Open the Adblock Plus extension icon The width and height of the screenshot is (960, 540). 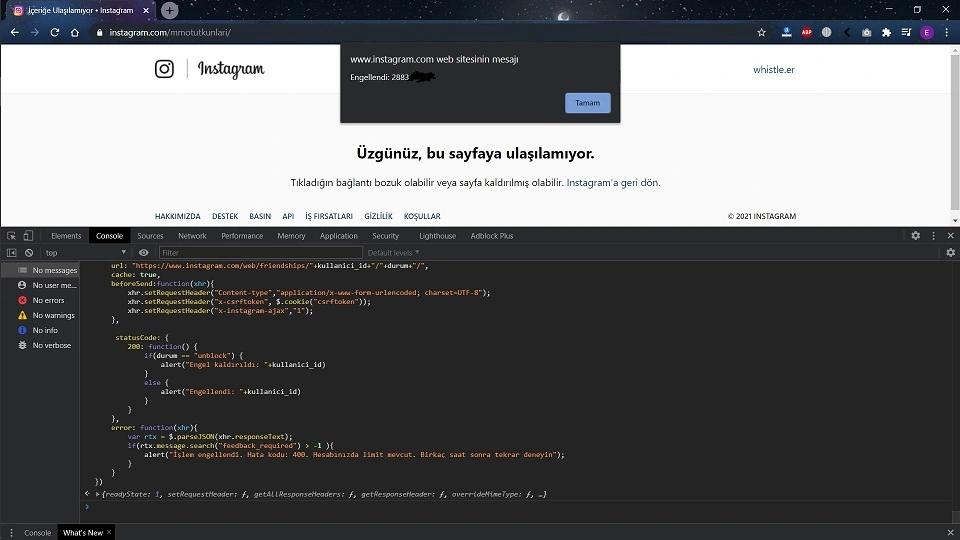point(806,32)
